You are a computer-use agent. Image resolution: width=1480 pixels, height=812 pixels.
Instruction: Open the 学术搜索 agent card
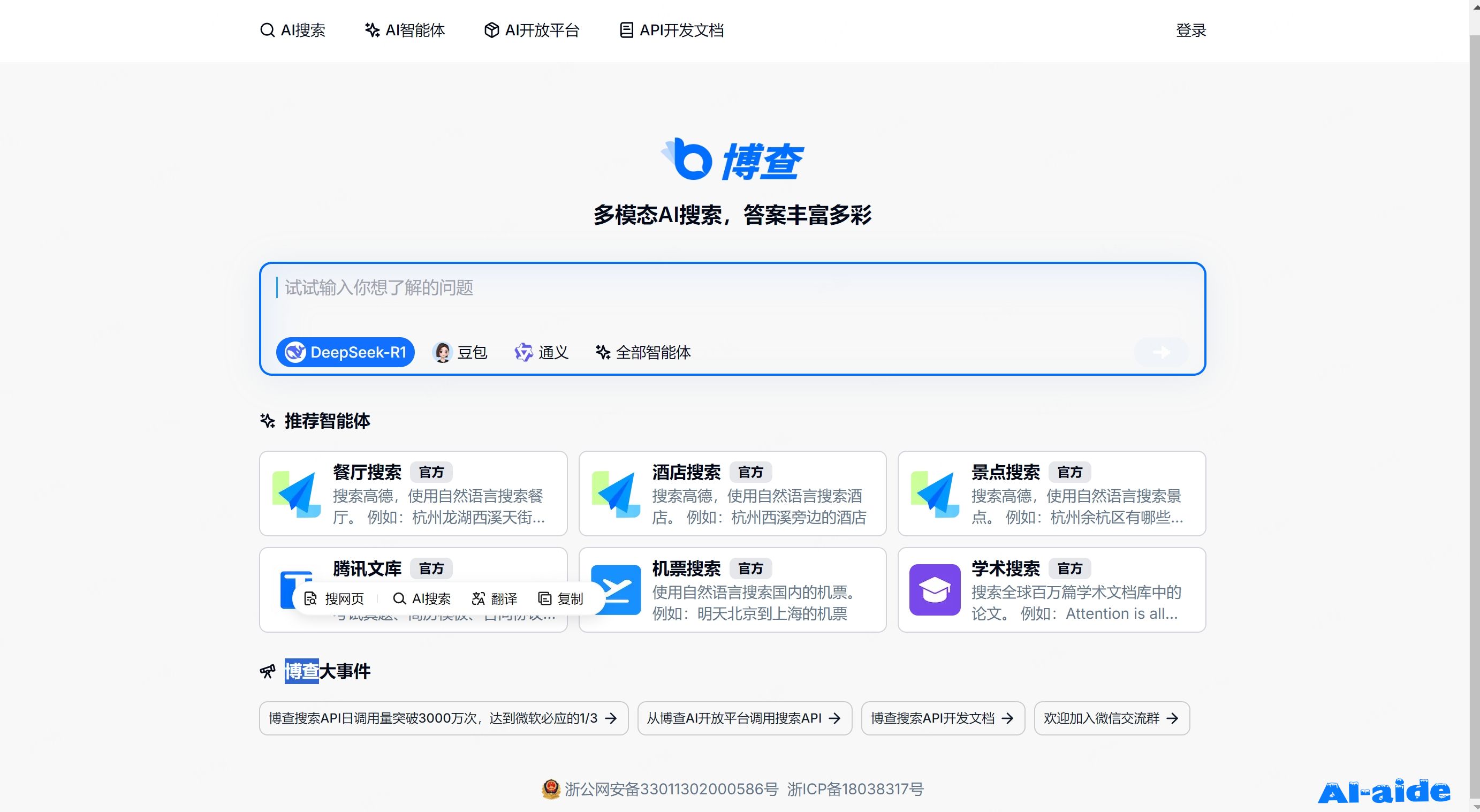click(x=1051, y=590)
